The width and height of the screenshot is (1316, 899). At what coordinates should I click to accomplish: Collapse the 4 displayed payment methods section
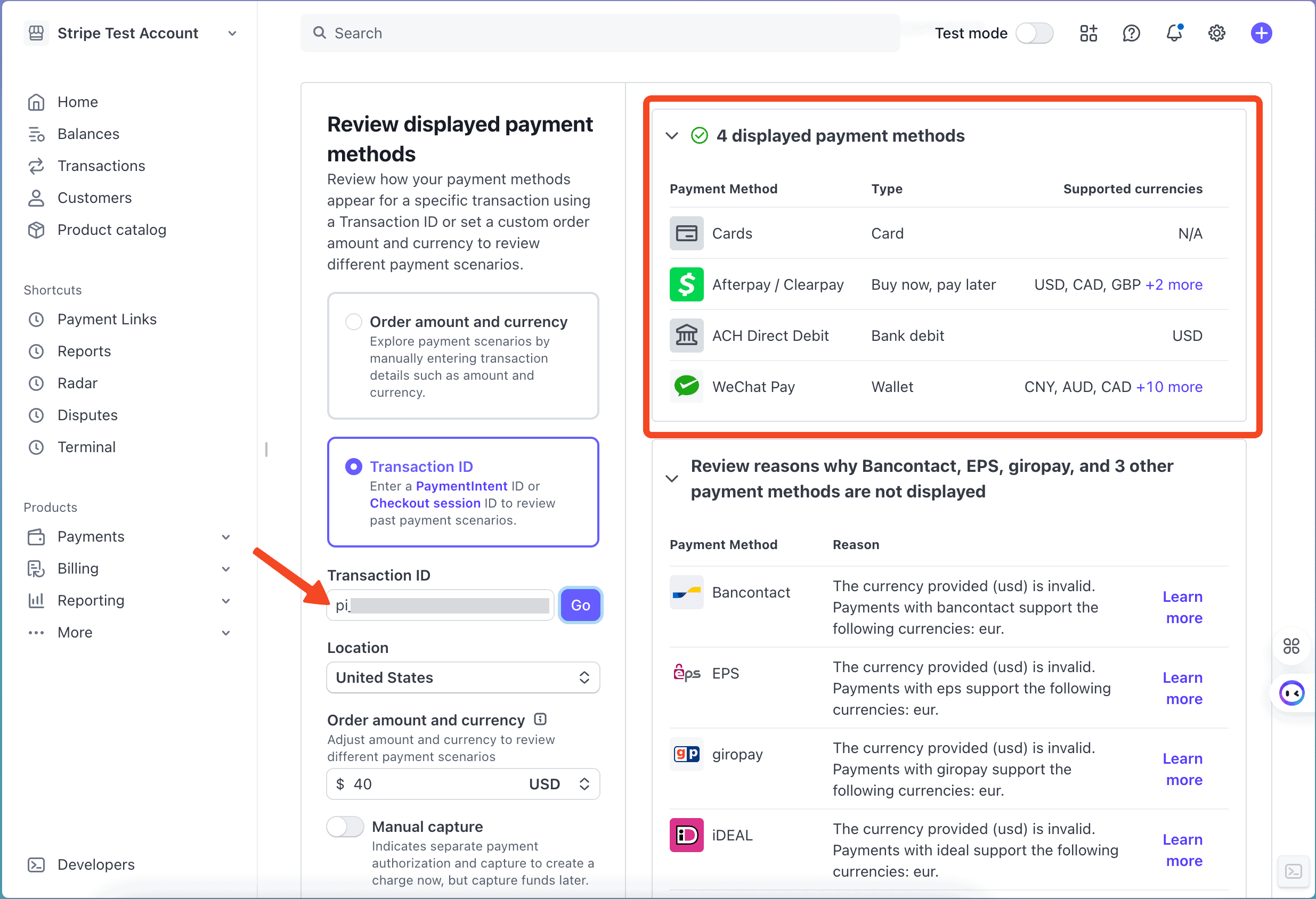point(672,136)
